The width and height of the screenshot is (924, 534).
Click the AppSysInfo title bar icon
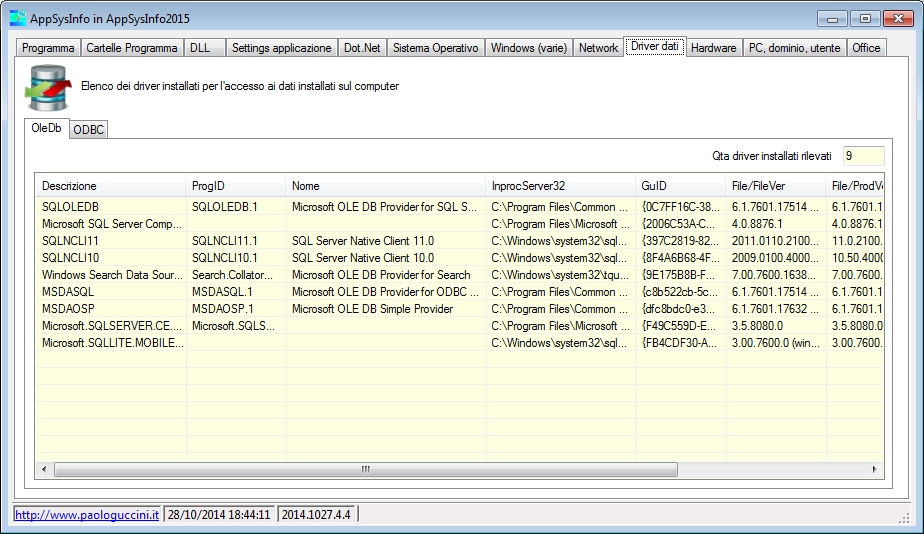18,18
